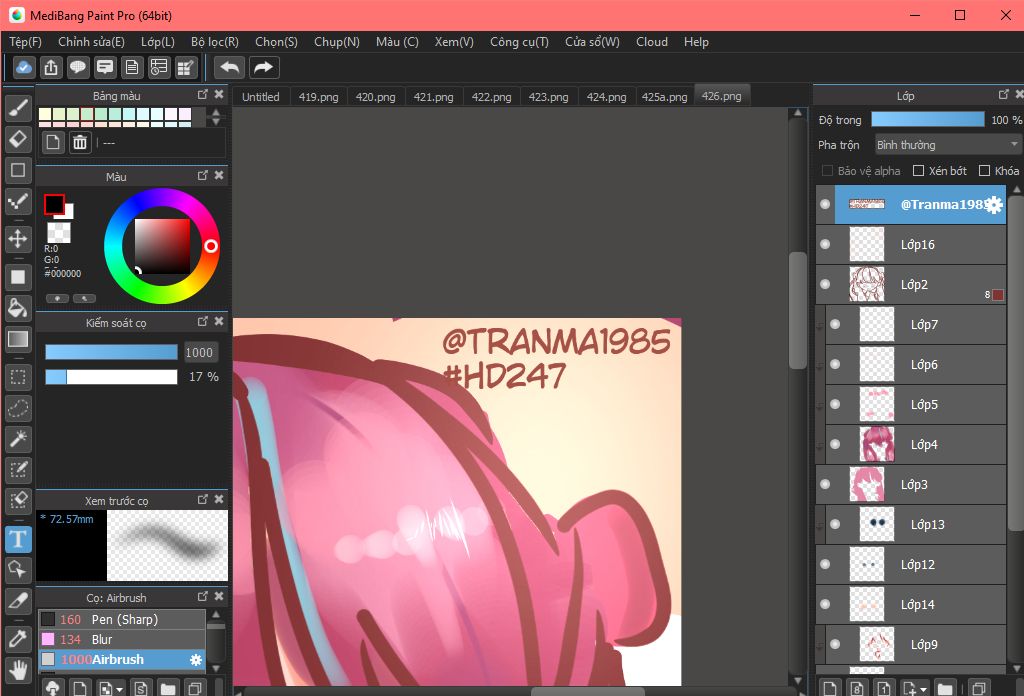Open the Help menu
This screenshot has width=1024, height=696.
[x=696, y=42]
